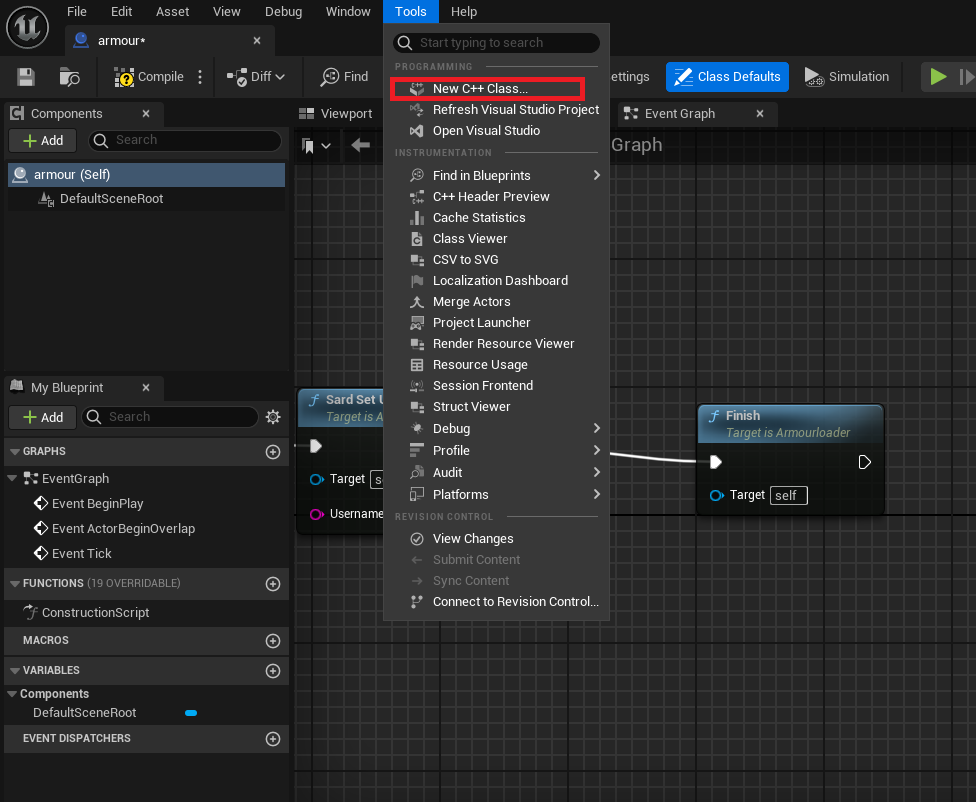
Task: Collapse the EventGraph tree item
Action: tap(12, 478)
